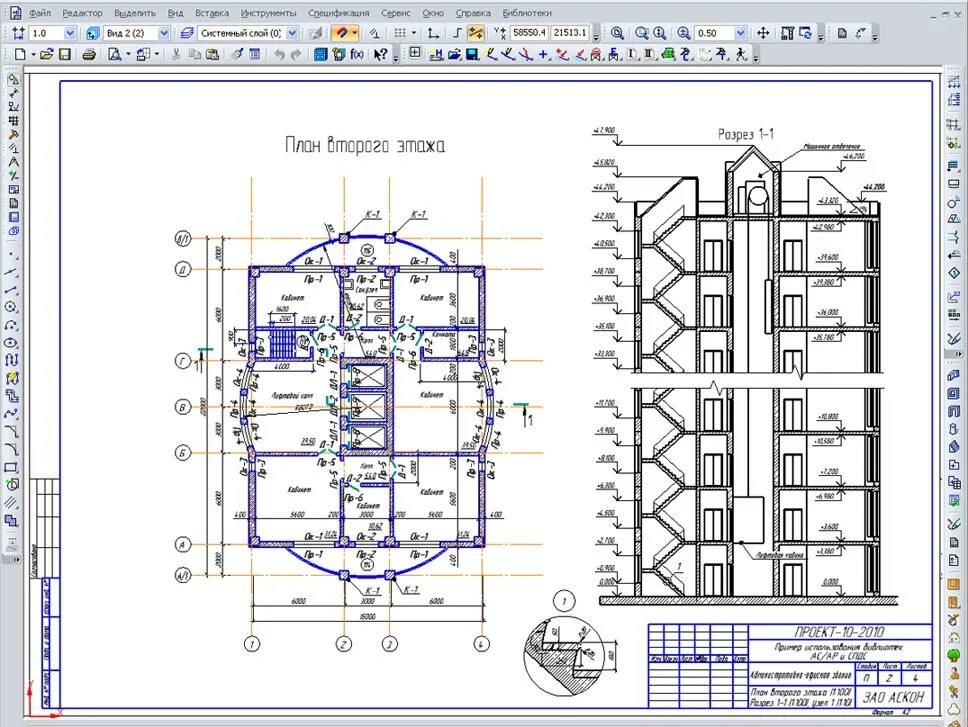968x727 pixels.
Task: Toggle the active snaps button beside ortho
Action: point(475,33)
